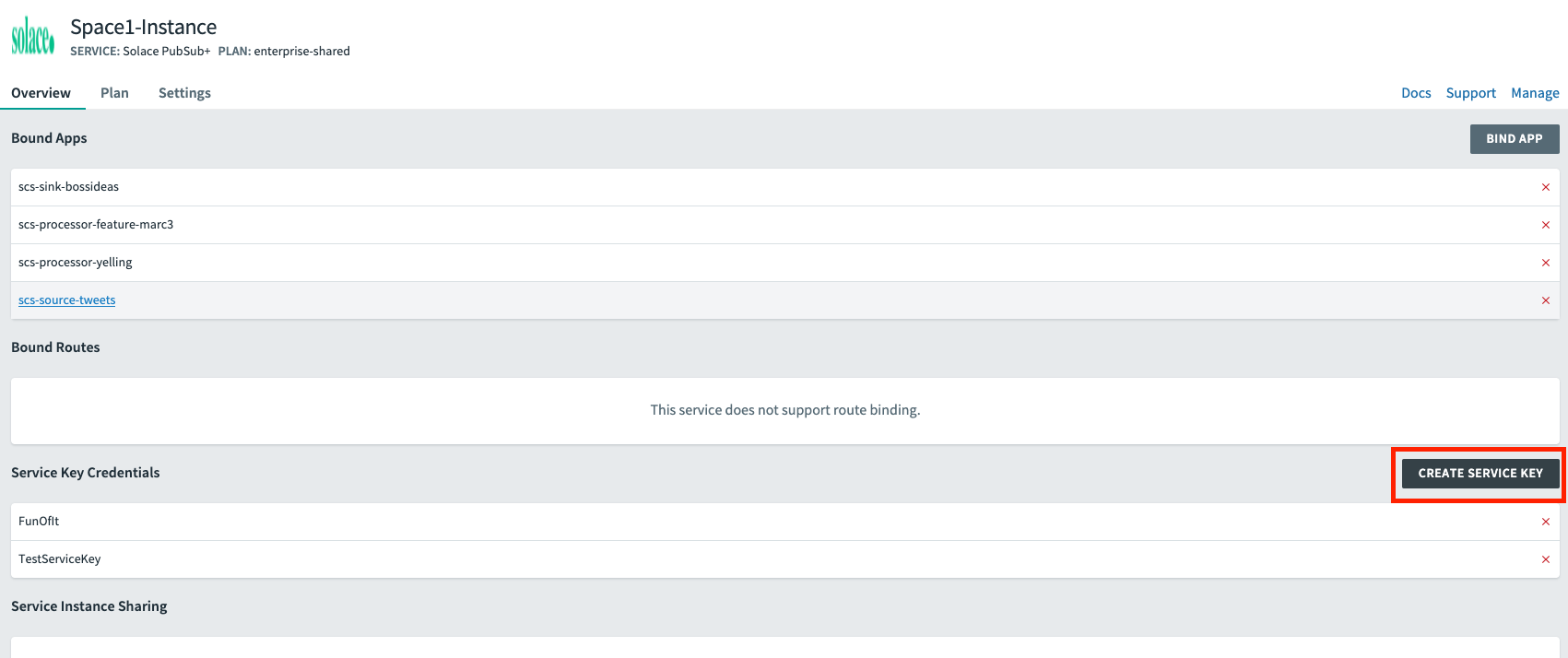This screenshot has width=1568, height=658.
Task: Select the Overview tab
Action: click(41, 93)
